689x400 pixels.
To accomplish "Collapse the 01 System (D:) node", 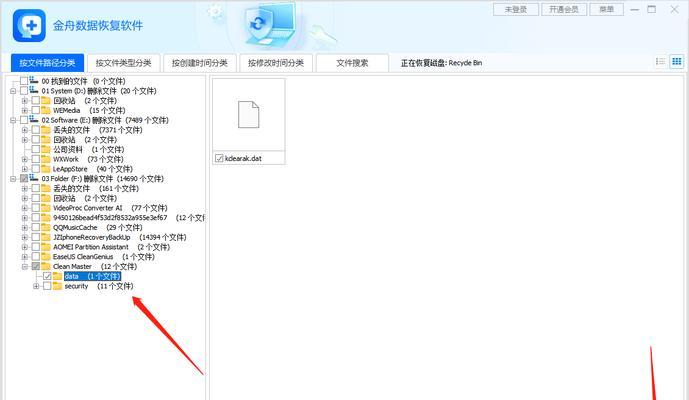I will tap(13, 91).
